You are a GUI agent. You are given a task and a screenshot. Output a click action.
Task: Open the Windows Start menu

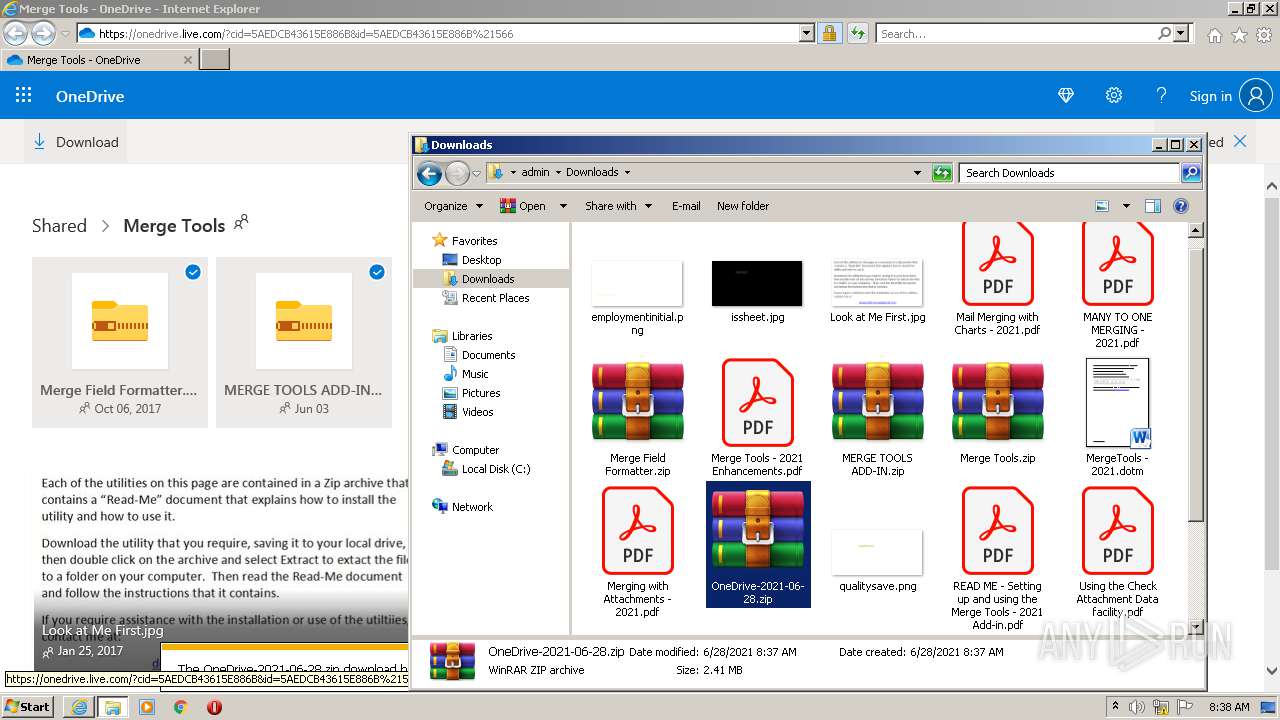point(27,706)
